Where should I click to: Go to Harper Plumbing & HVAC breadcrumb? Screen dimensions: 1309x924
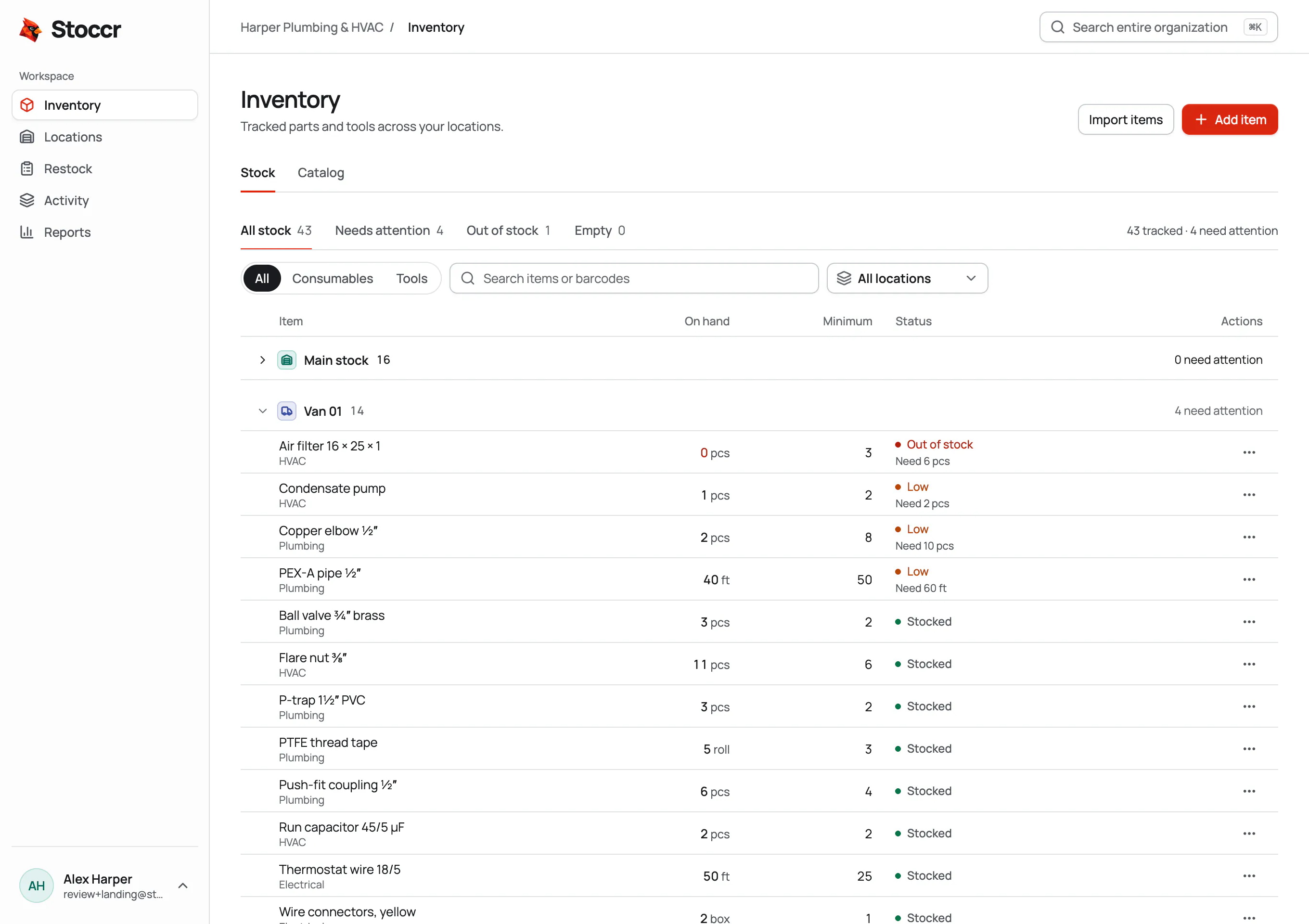(x=312, y=27)
